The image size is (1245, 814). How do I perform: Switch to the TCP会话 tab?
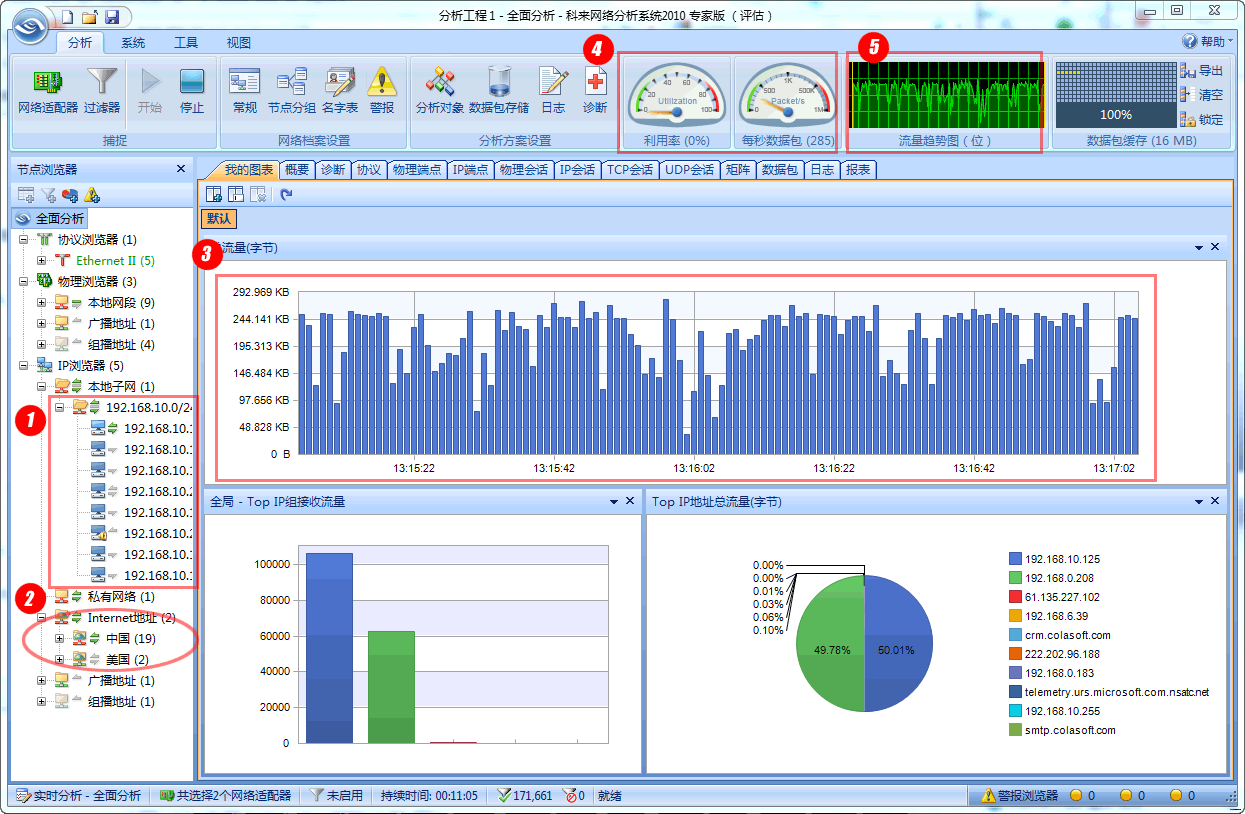tap(630, 170)
